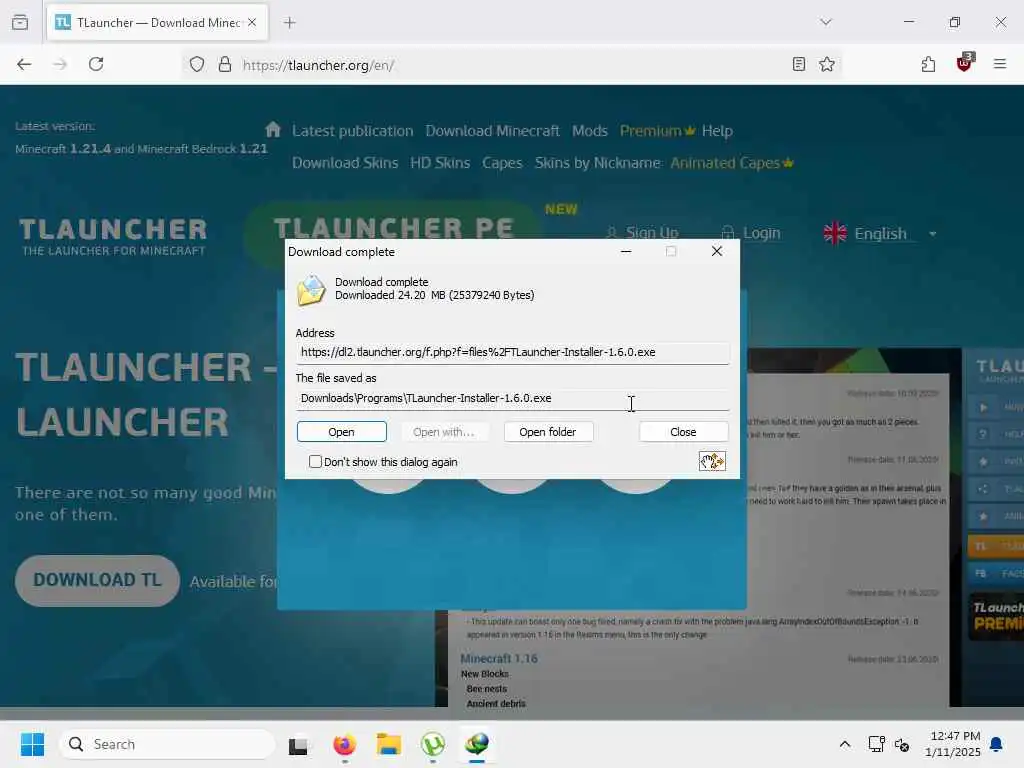Go back with browser back arrow
Image resolution: width=1024 pixels, height=768 pixels.
coord(24,64)
